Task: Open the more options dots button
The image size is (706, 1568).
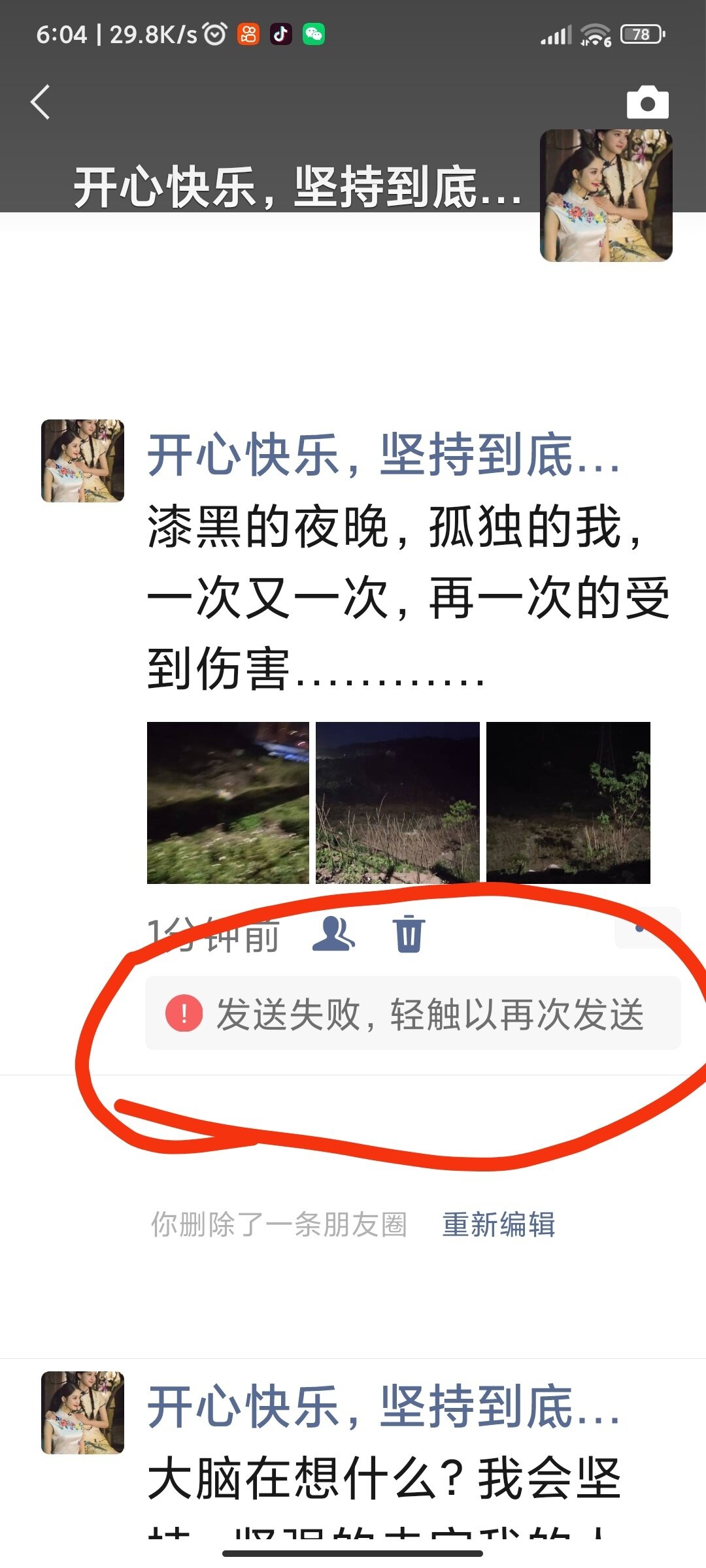Action: pyautogui.click(x=647, y=928)
